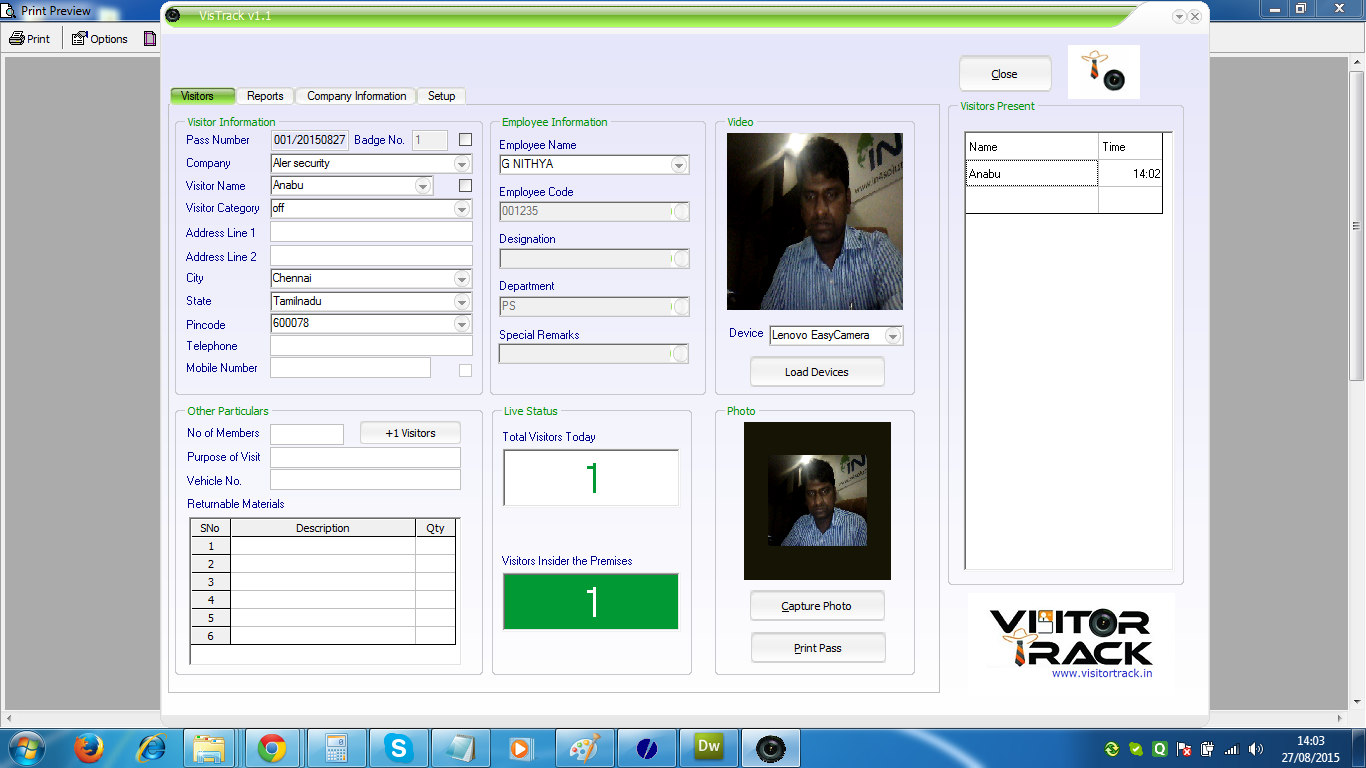Expand the Device camera selection dropdown
This screenshot has width=1366, height=768.
pos(893,336)
